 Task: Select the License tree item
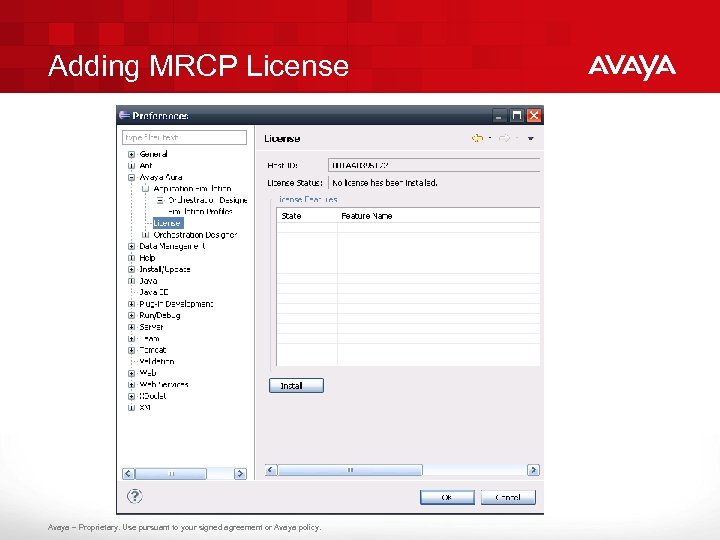point(168,223)
